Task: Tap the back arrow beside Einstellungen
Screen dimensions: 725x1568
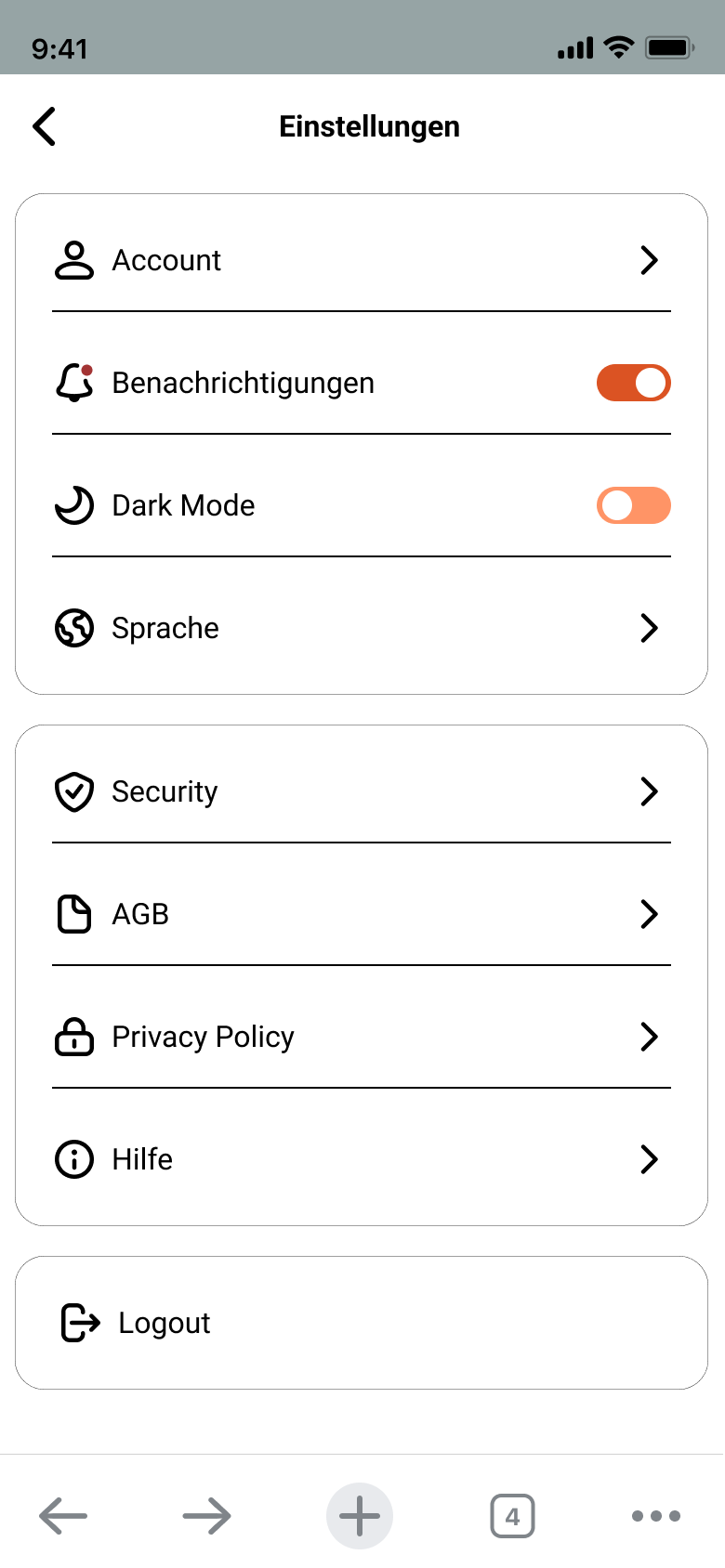Action: 45,126
